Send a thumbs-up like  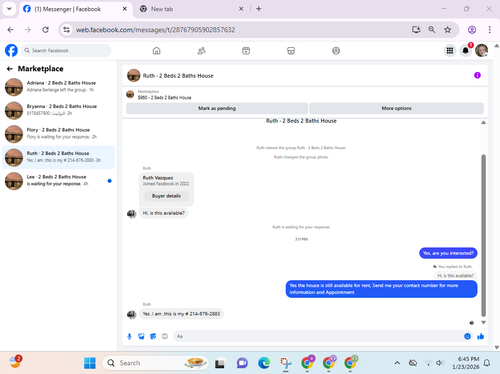click(x=480, y=336)
